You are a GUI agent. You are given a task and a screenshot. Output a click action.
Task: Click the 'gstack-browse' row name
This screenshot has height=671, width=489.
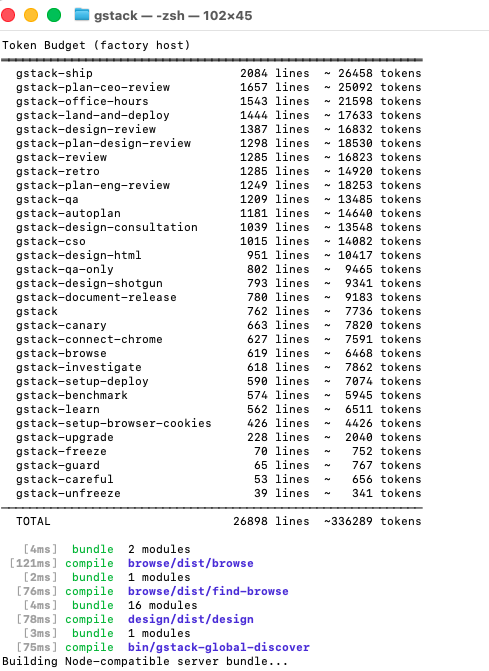(x=61, y=353)
